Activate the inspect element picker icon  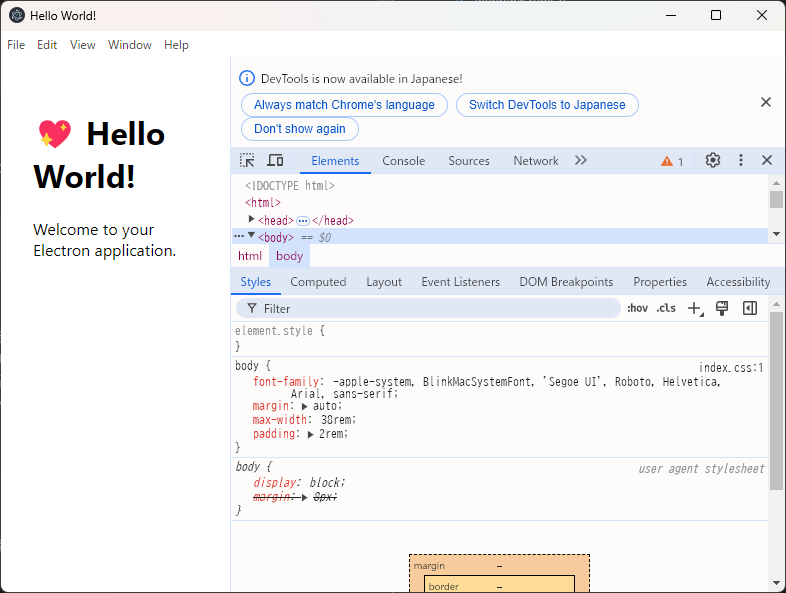coord(247,160)
